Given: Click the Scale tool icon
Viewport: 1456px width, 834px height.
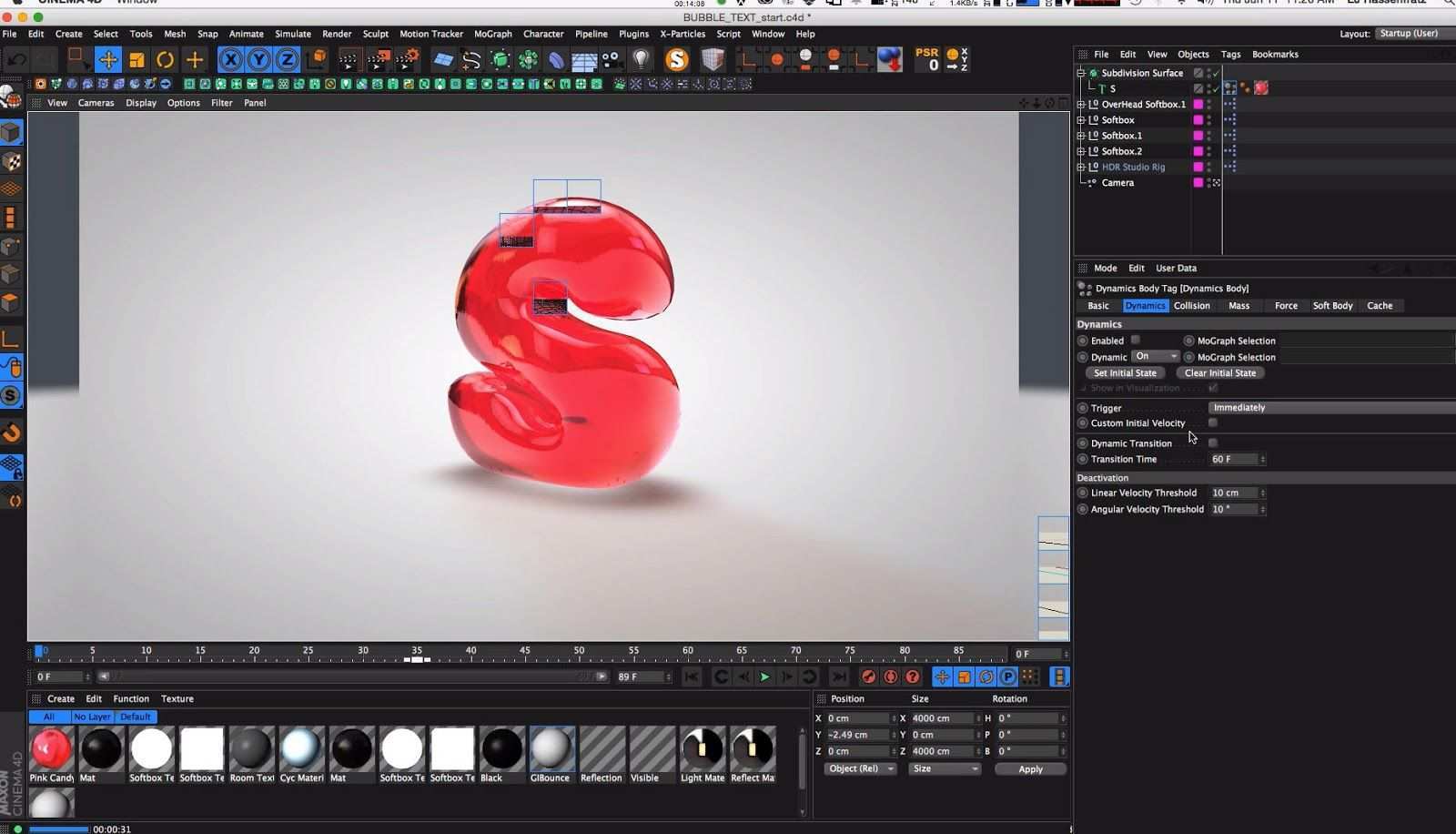Looking at the screenshot, I should click(136, 60).
